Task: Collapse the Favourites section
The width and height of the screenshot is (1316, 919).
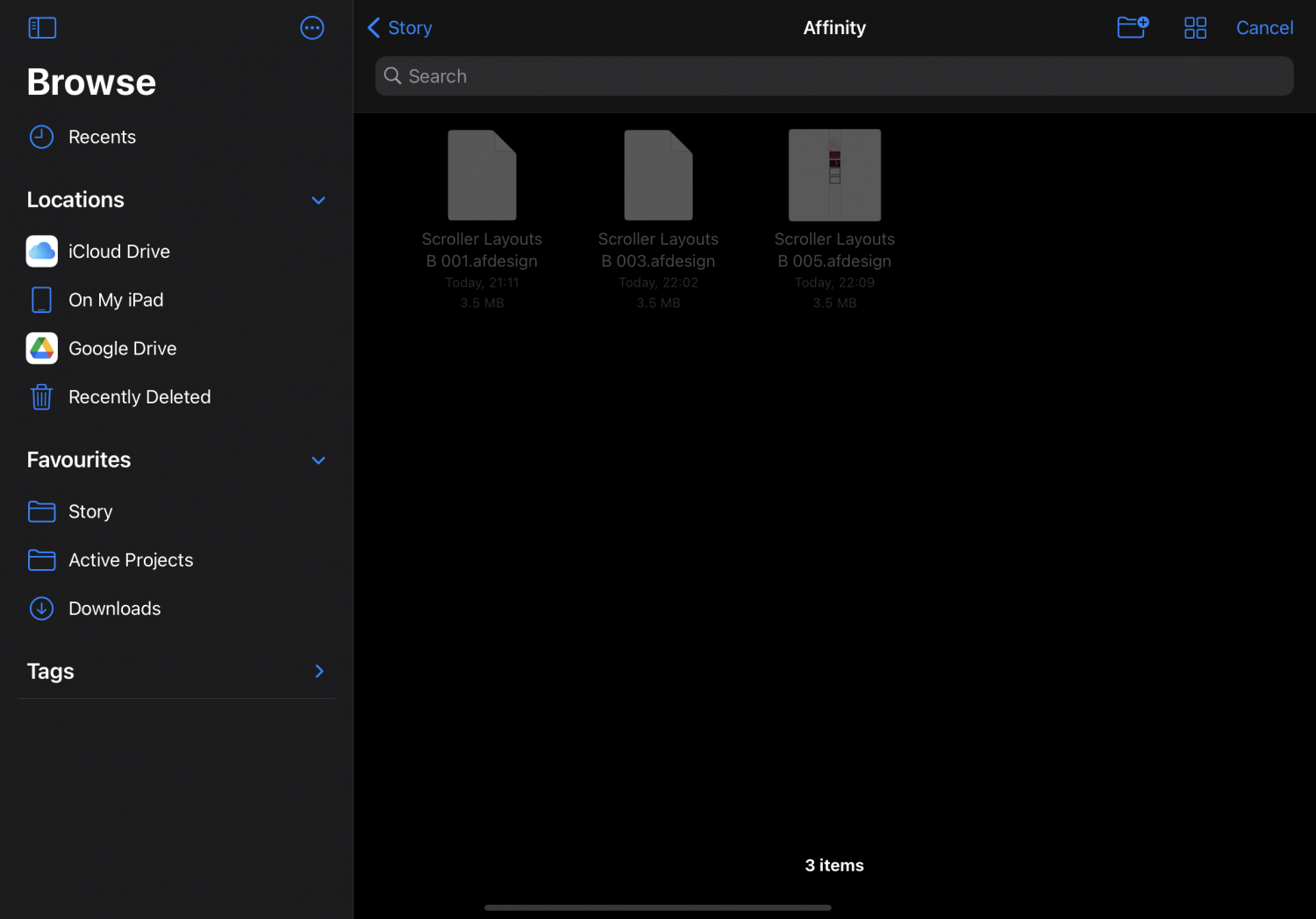Action: click(x=318, y=460)
